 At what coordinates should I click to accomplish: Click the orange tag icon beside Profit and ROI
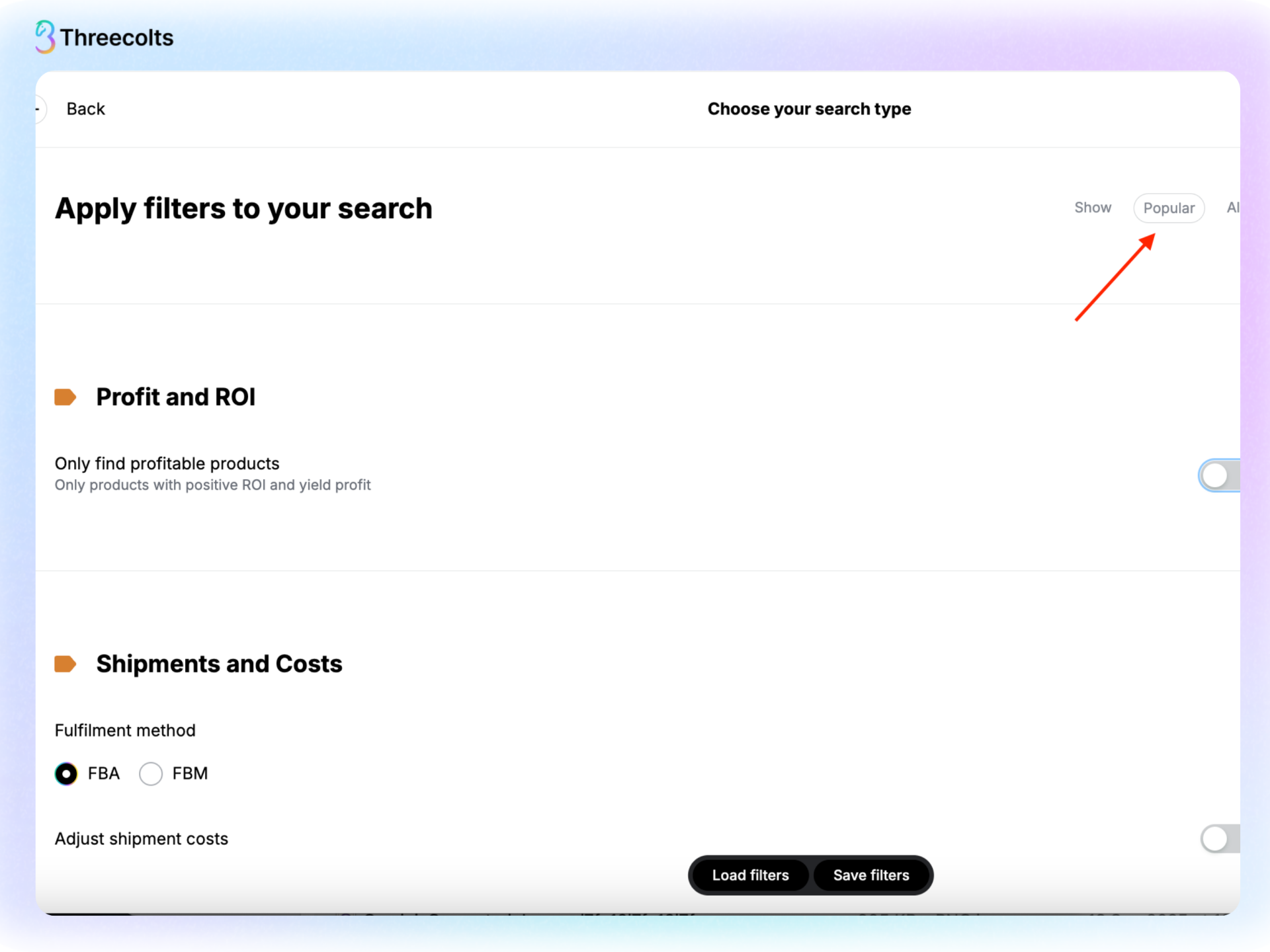click(65, 397)
